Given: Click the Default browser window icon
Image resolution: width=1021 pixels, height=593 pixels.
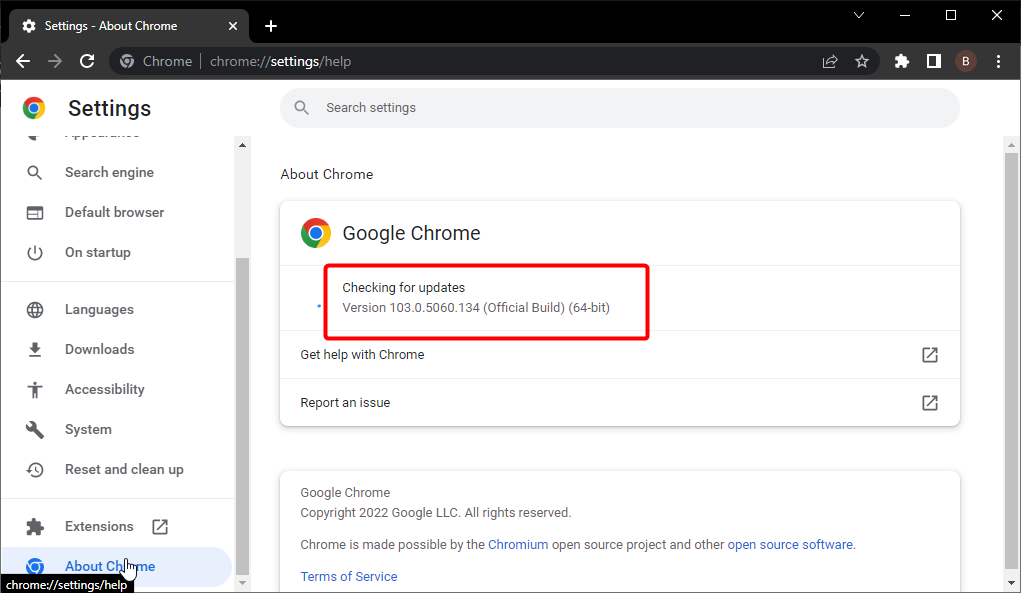Looking at the screenshot, I should (x=35, y=213).
